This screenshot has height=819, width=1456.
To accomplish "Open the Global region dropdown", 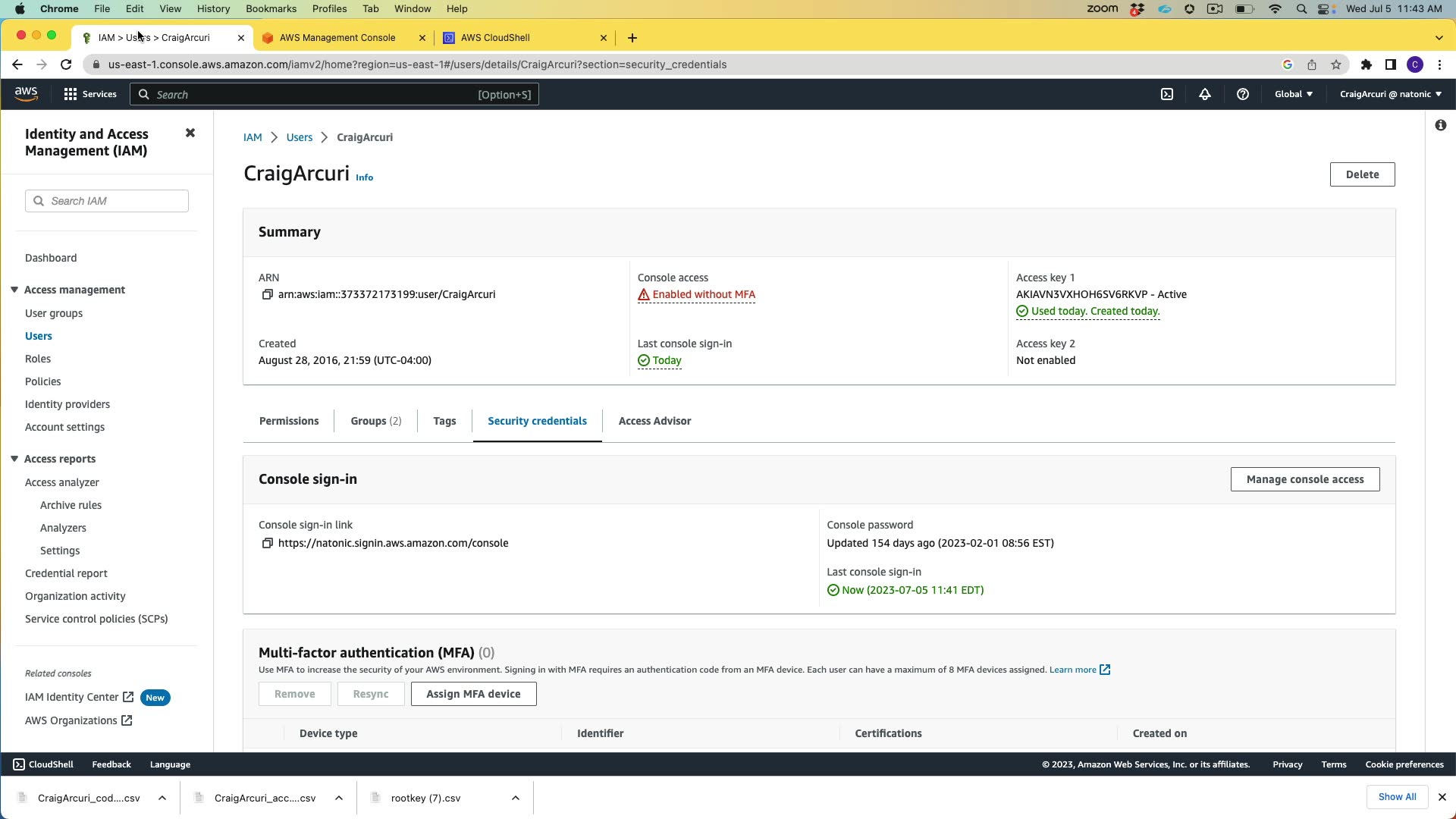I will (1293, 94).
